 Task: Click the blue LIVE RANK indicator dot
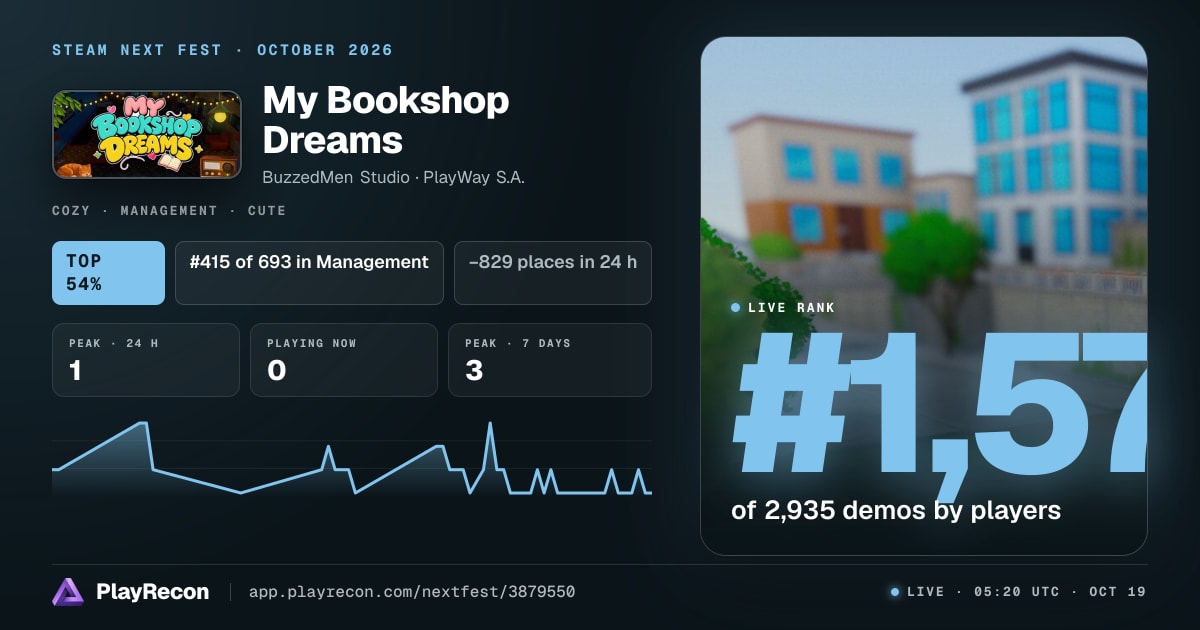tap(736, 308)
